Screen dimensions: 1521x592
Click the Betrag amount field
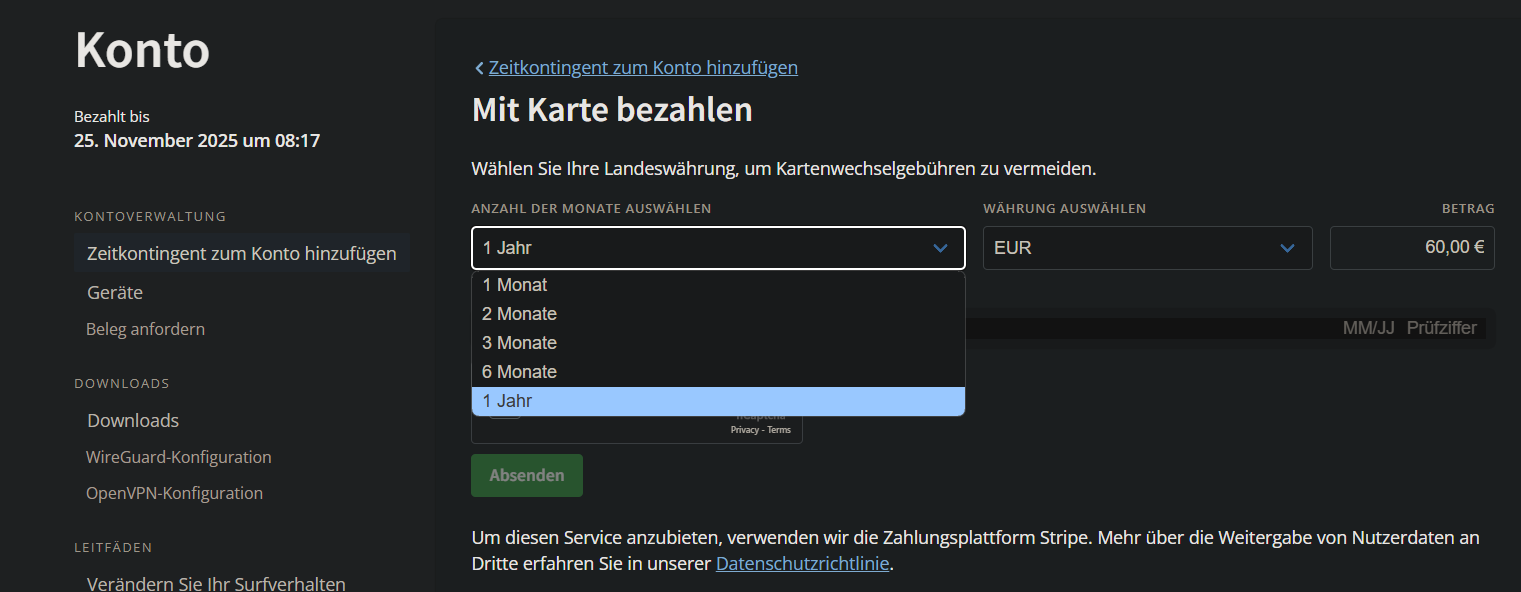[x=1411, y=248]
